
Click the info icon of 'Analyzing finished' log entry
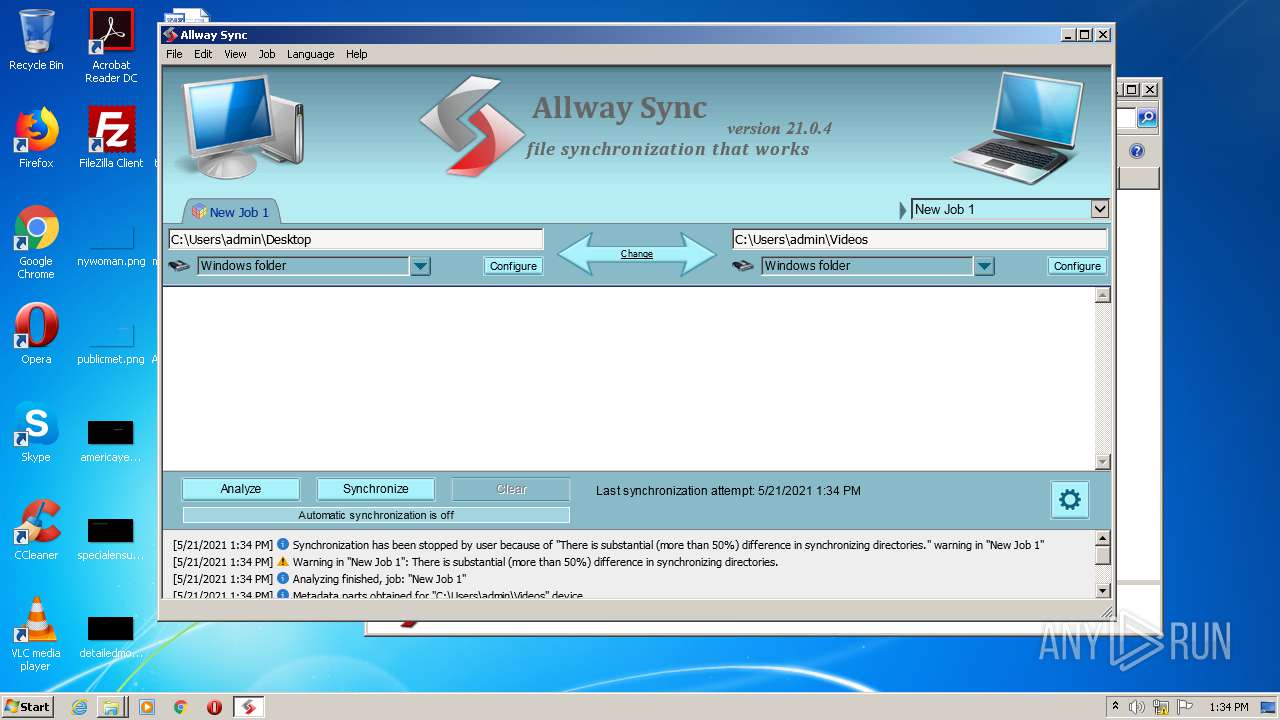tap(283, 579)
